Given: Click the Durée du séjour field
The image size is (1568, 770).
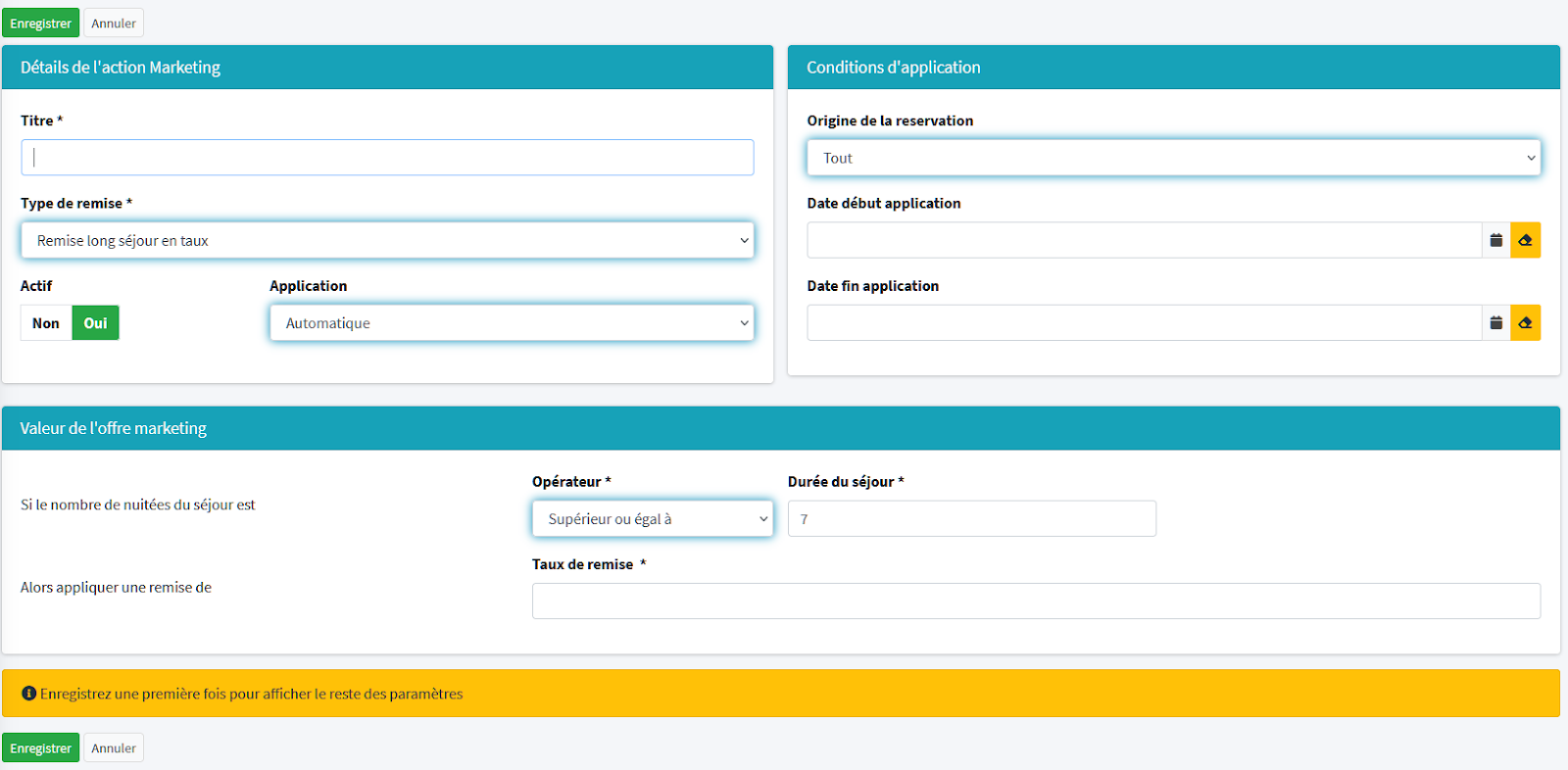Looking at the screenshot, I should 971,519.
